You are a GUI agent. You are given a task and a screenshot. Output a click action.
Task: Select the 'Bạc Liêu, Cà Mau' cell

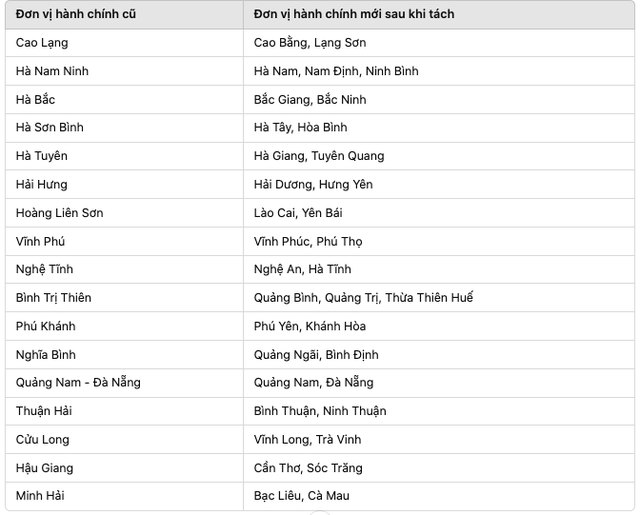point(302,495)
